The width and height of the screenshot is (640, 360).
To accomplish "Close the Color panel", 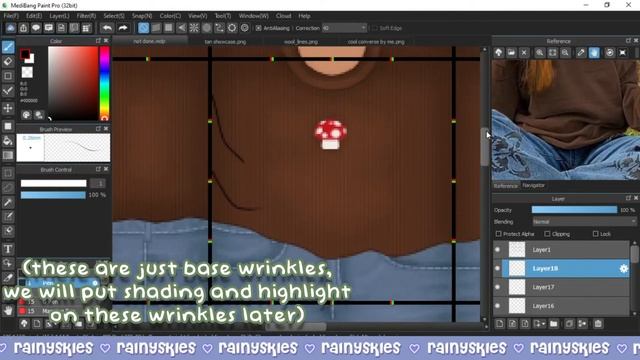I will click(106, 41).
